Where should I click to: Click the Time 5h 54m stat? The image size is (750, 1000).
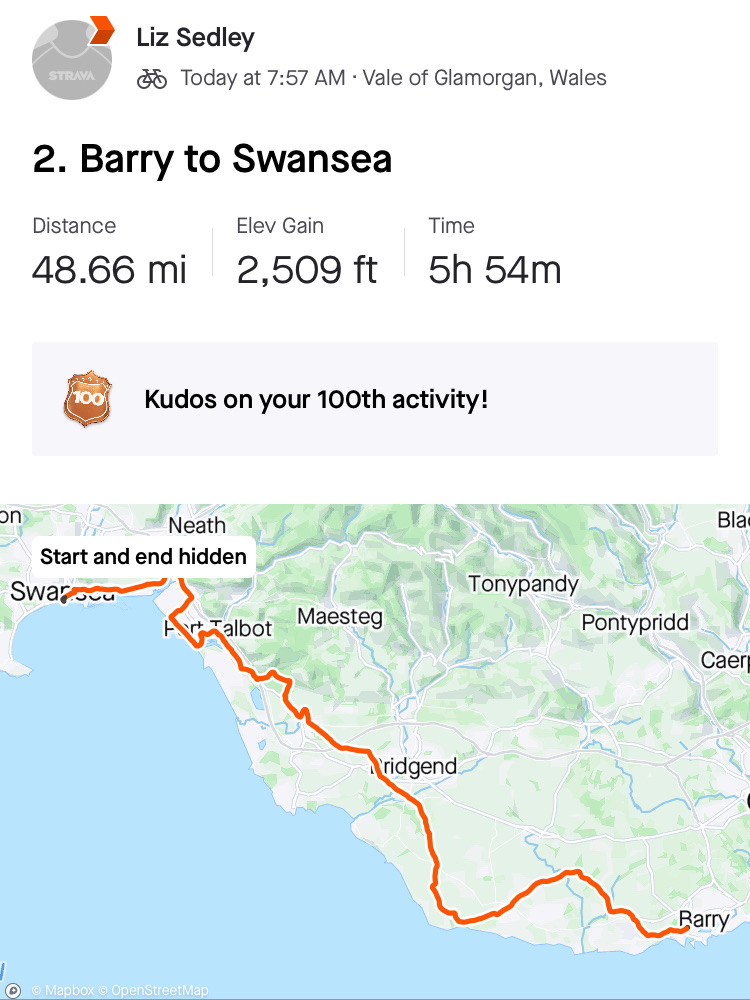coord(495,254)
